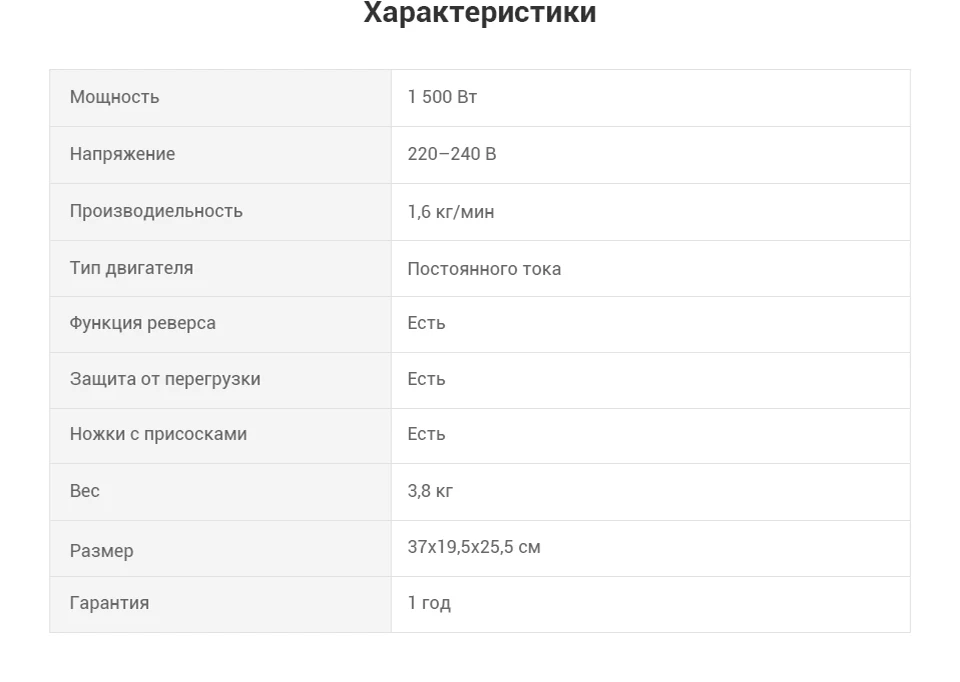The width and height of the screenshot is (960, 682).
Task: Click Есть next to Защита от перегрузки
Action: tap(426, 380)
